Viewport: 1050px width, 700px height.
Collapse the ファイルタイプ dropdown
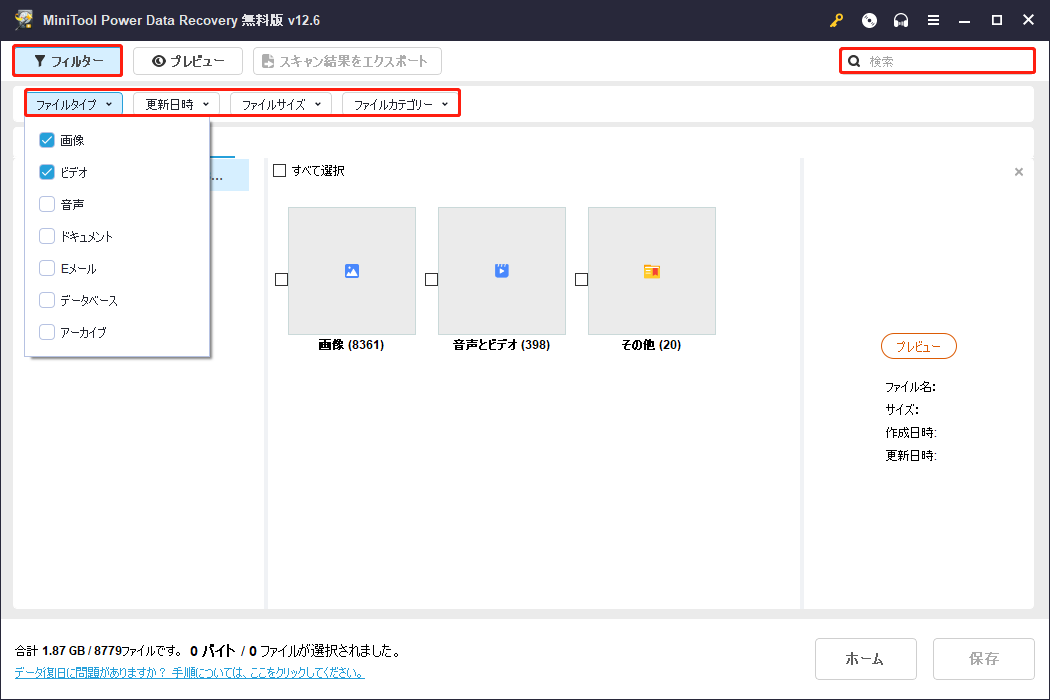pos(74,104)
